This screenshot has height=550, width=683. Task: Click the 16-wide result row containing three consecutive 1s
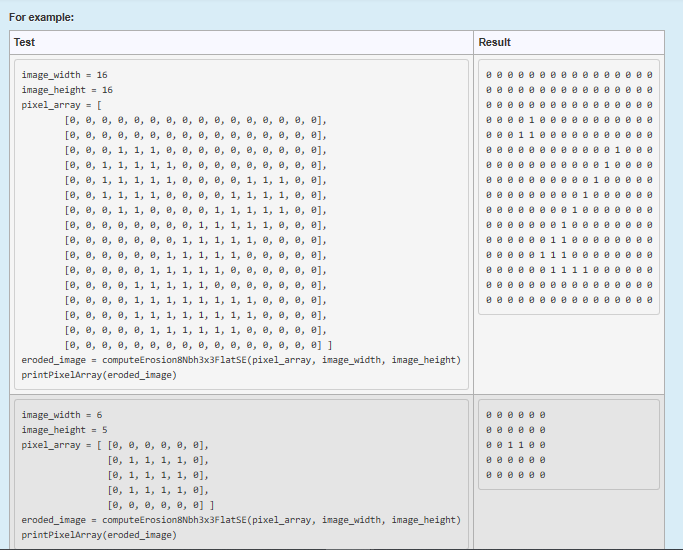pos(569,255)
